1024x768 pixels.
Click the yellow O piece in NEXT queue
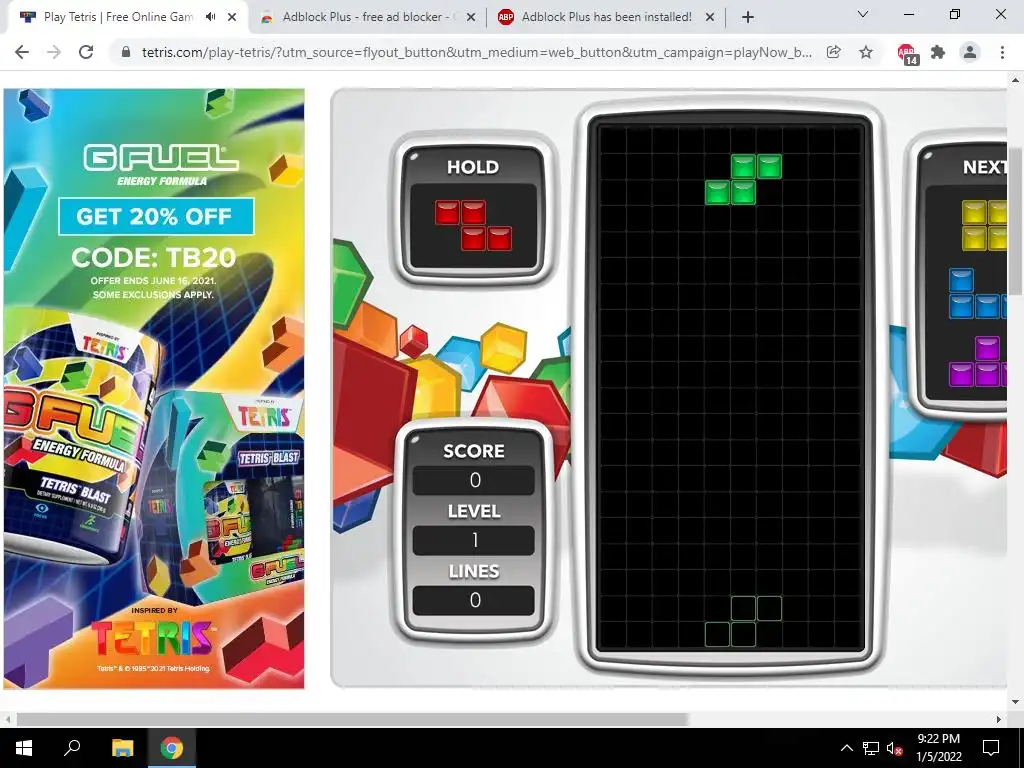click(x=985, y=225)
